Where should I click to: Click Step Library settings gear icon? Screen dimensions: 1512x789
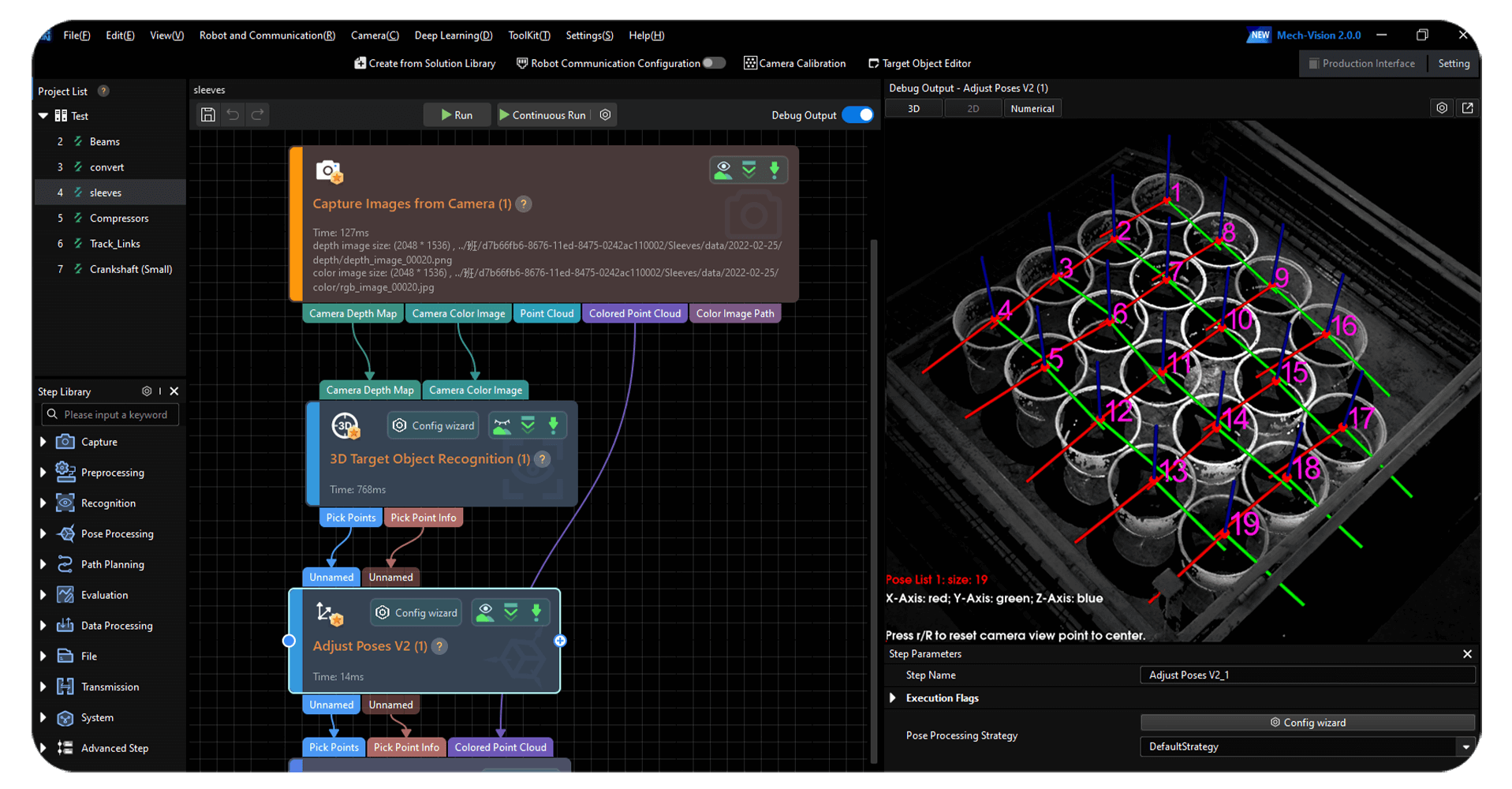point(147,391)
